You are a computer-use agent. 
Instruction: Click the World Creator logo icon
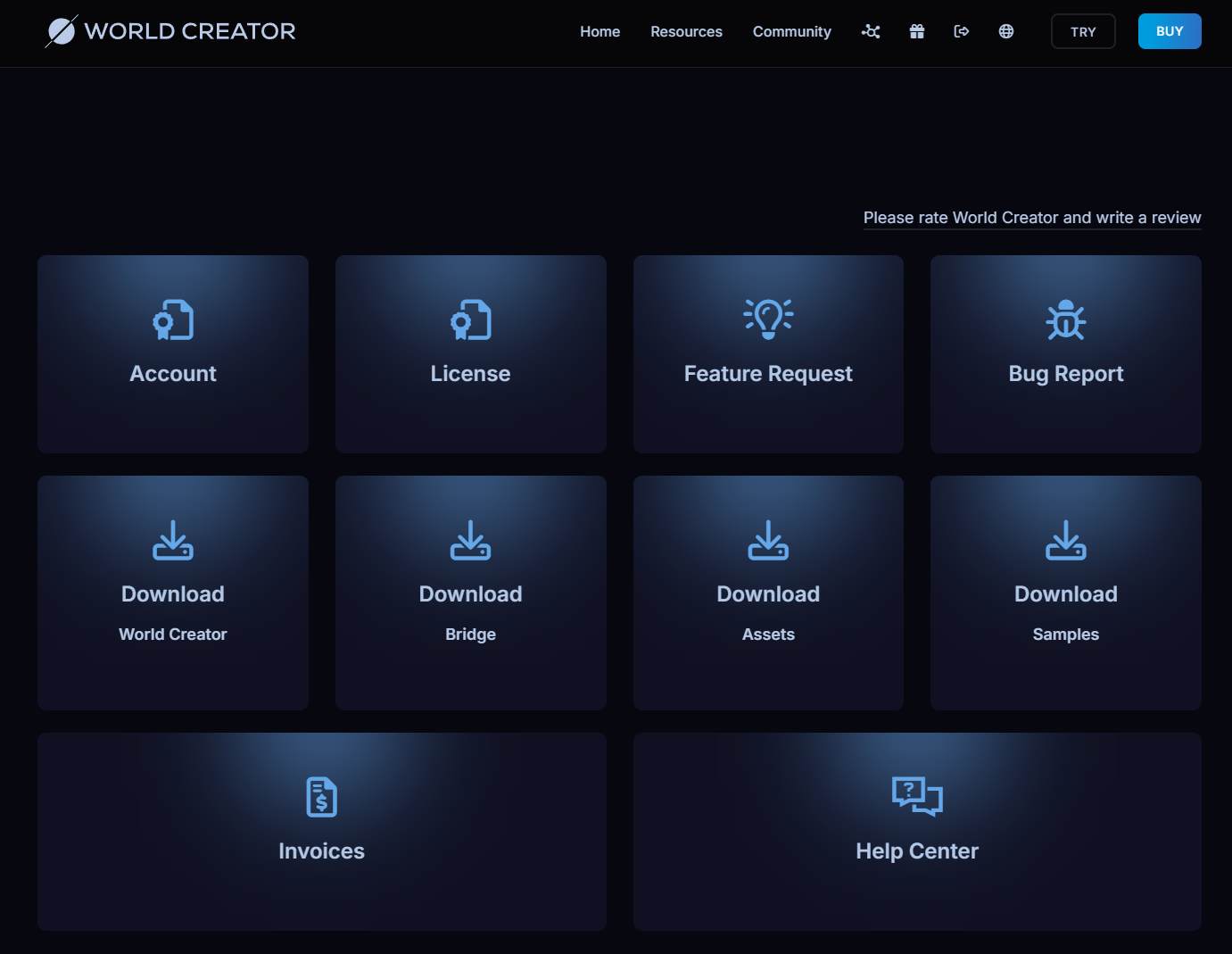(62, 31)
